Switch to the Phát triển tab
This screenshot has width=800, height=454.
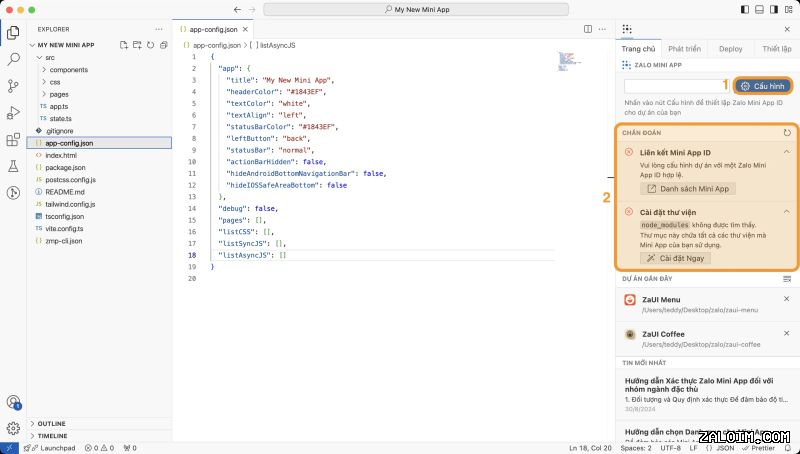(x=684, y=48)
